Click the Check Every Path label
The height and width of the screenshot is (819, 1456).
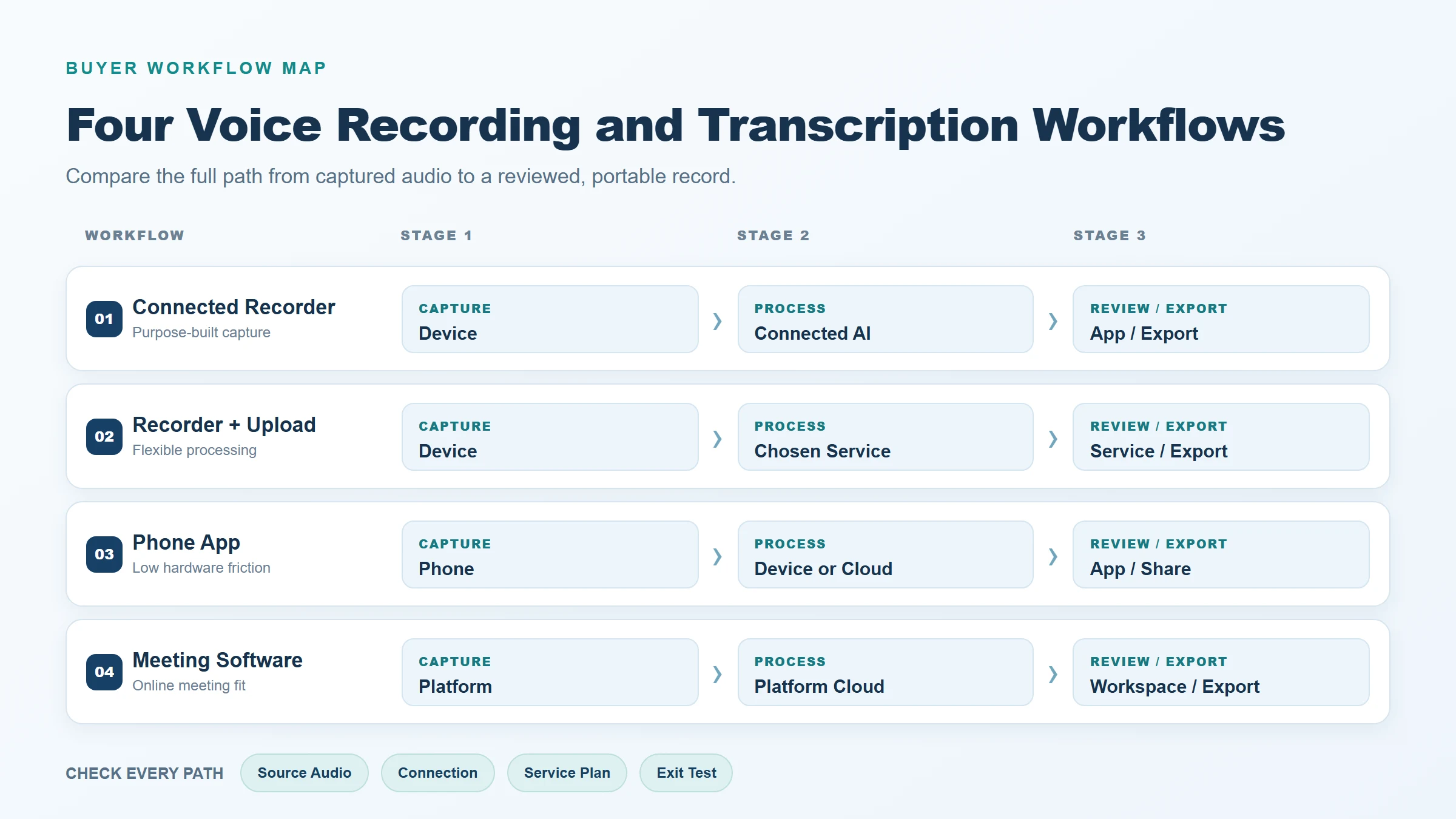pyautogui.click(x=144, y=773)
